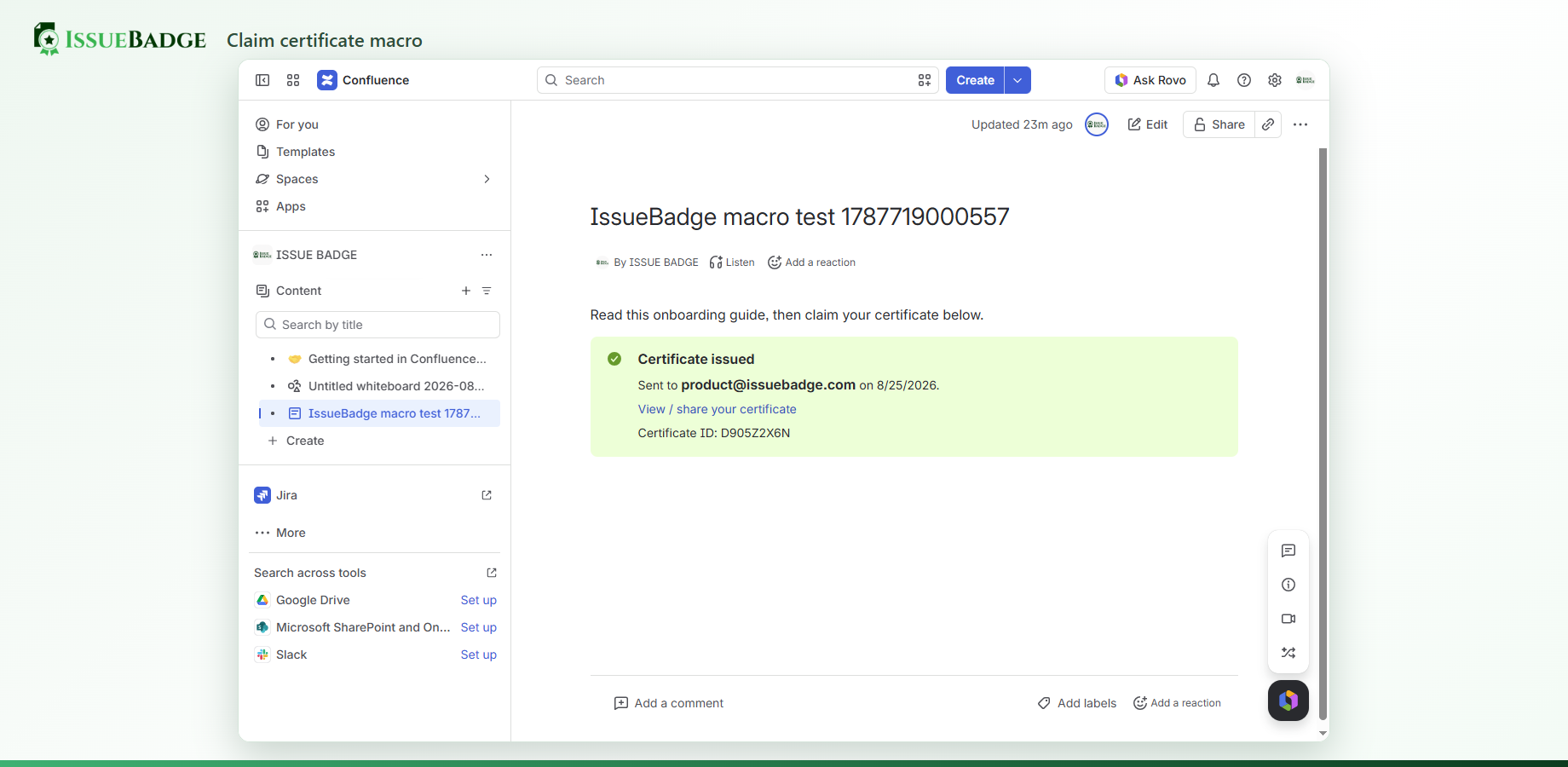Viewport: 1568px width, 767px height.
Task: Click the Certificate ID D905Z2X6N text
Action: click(714, 433)
